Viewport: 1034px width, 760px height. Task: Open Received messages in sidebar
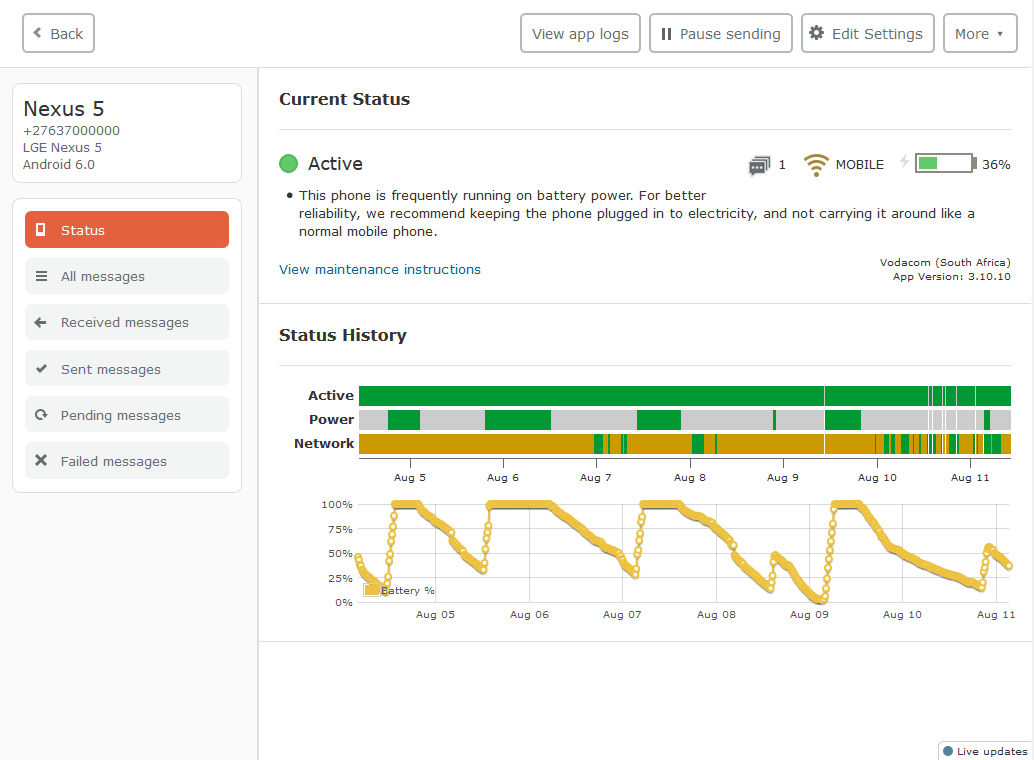(x=127, y=322)
